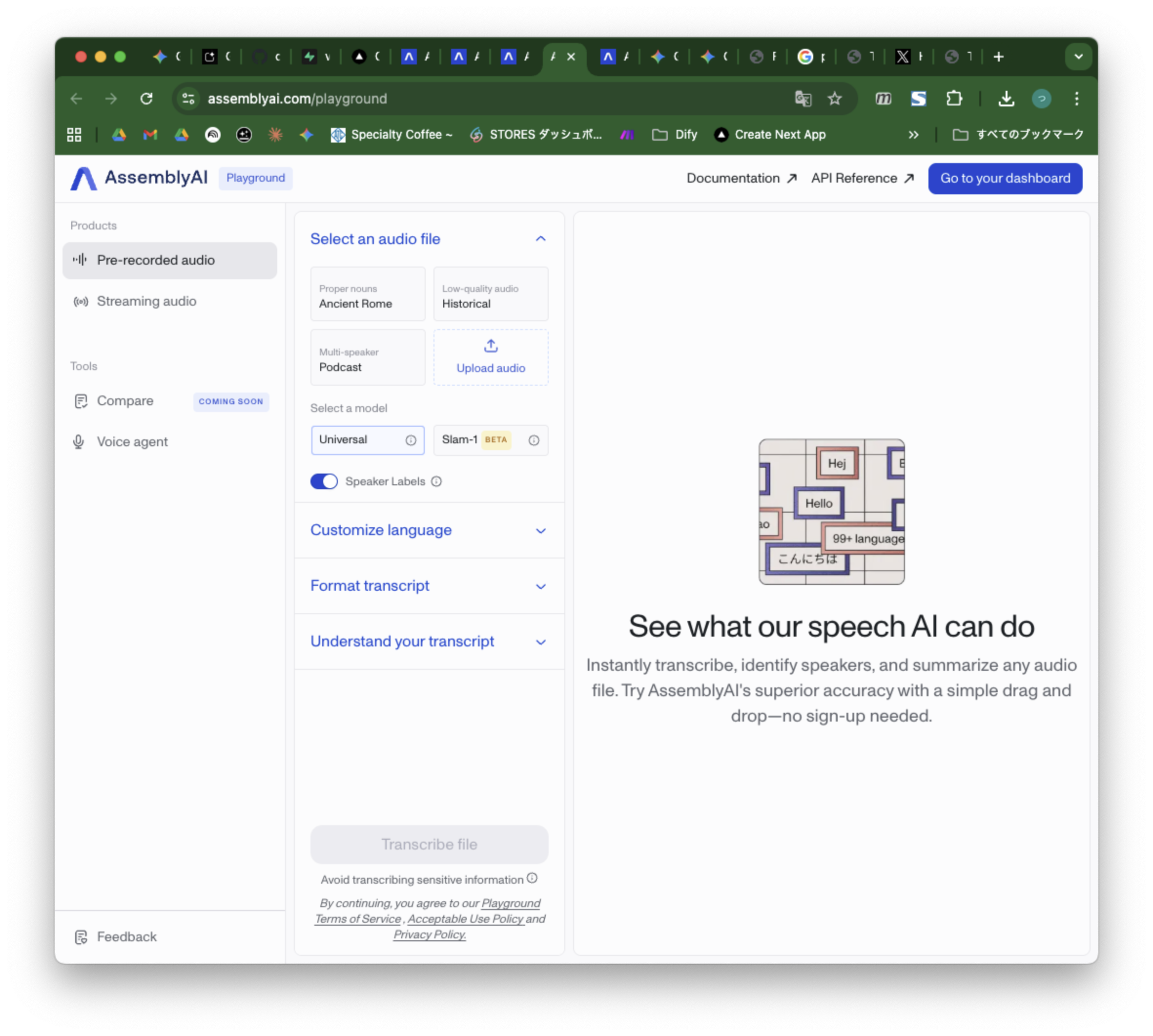
Task: Show the Speaker Labels info tooltip
Action: pos(436,481)
